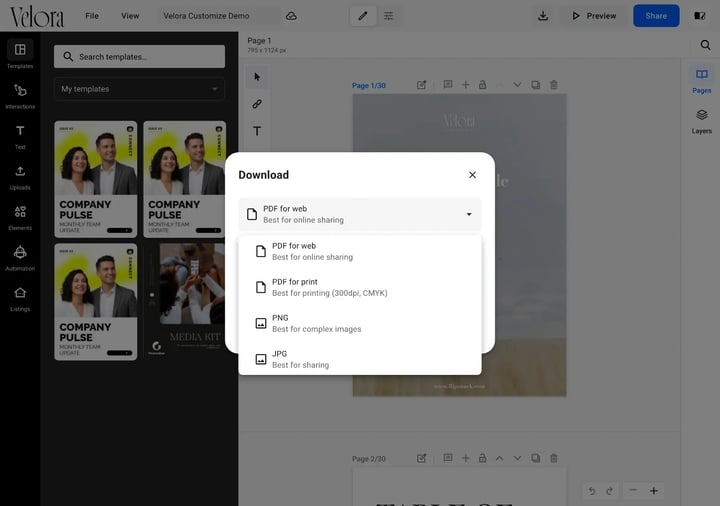Close the Download dialog

472,175
